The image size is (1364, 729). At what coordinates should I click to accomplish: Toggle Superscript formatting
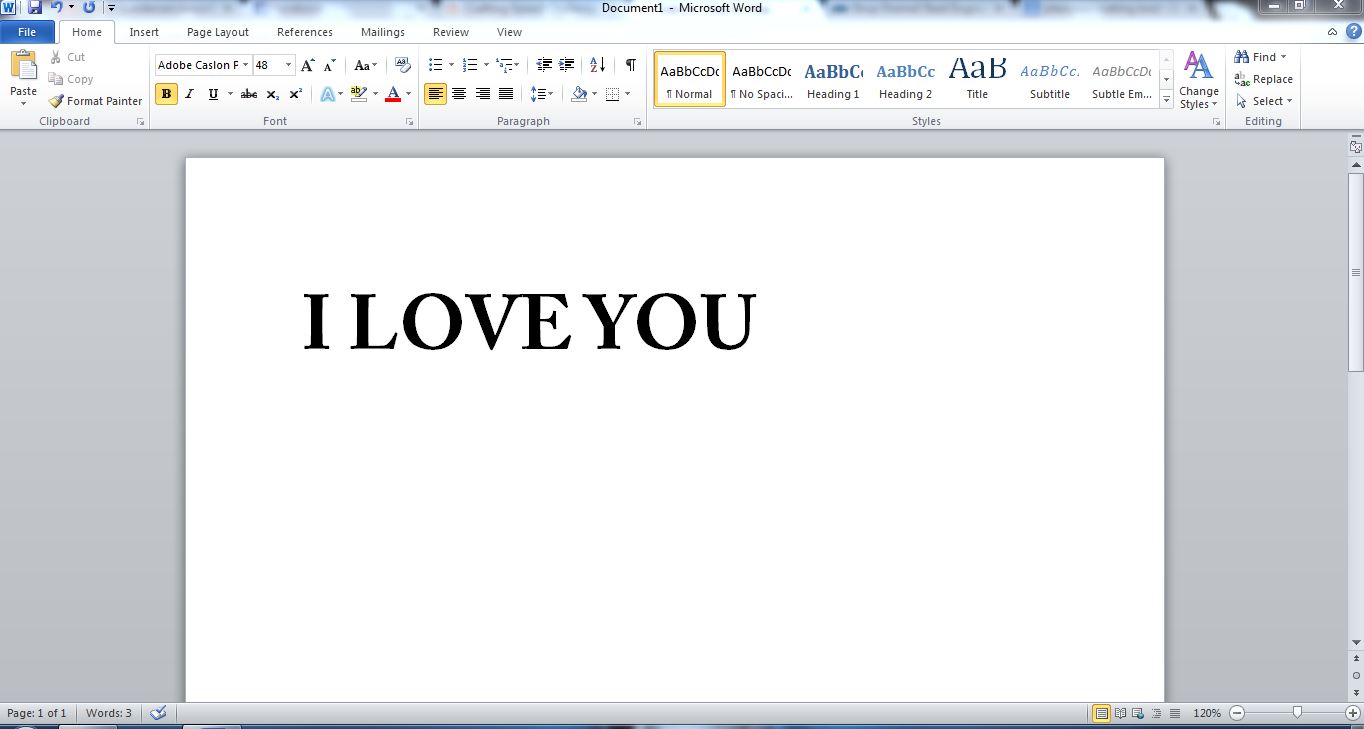click(x=296, y=94)
